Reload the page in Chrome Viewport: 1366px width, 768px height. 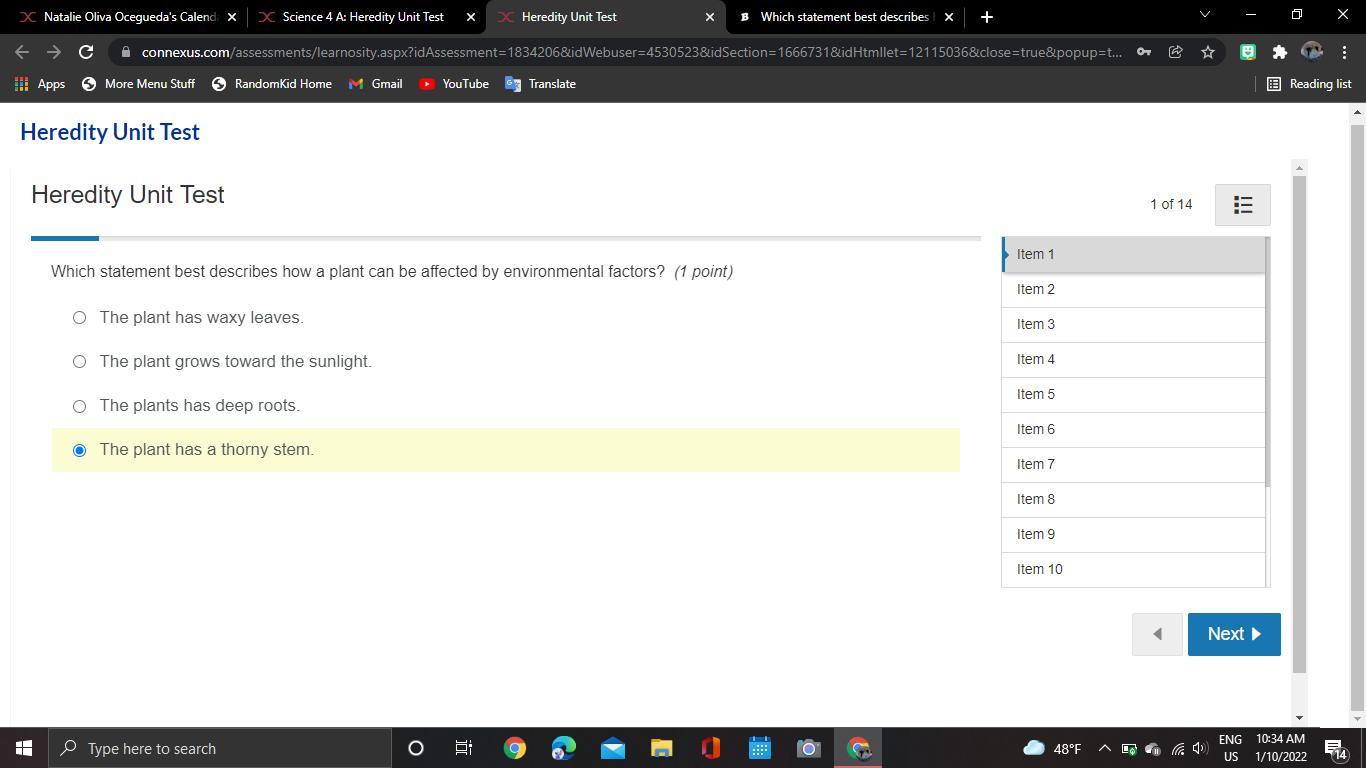click(86, 52)
